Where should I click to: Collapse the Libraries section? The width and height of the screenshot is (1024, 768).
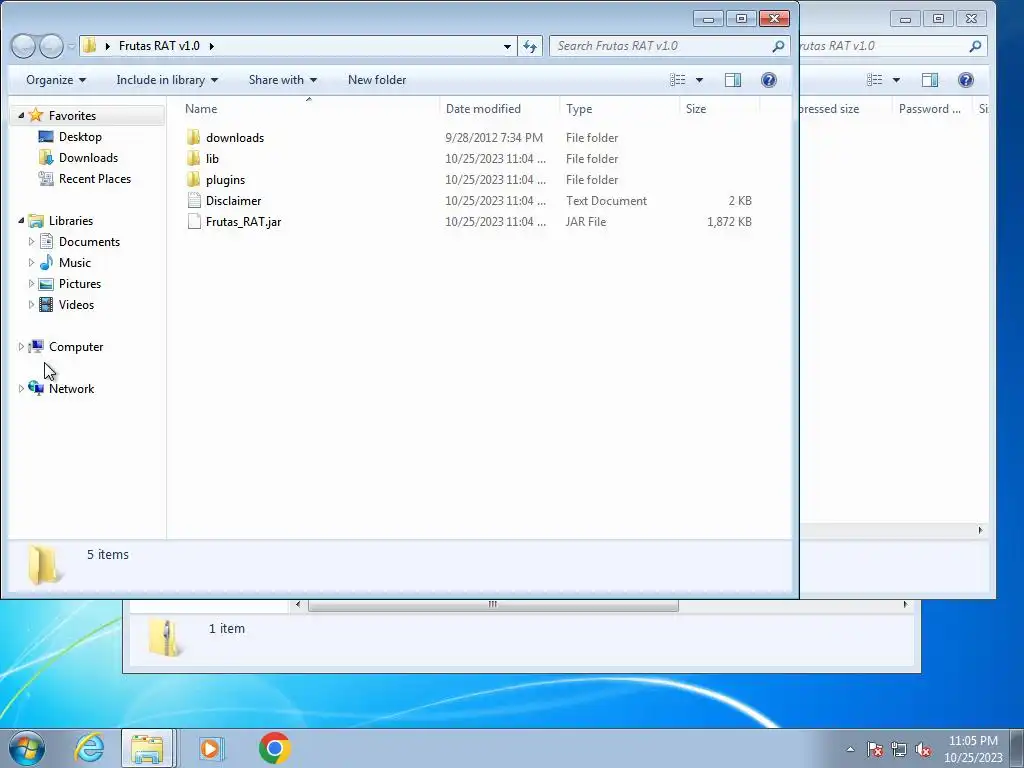(x=21, y=221)
